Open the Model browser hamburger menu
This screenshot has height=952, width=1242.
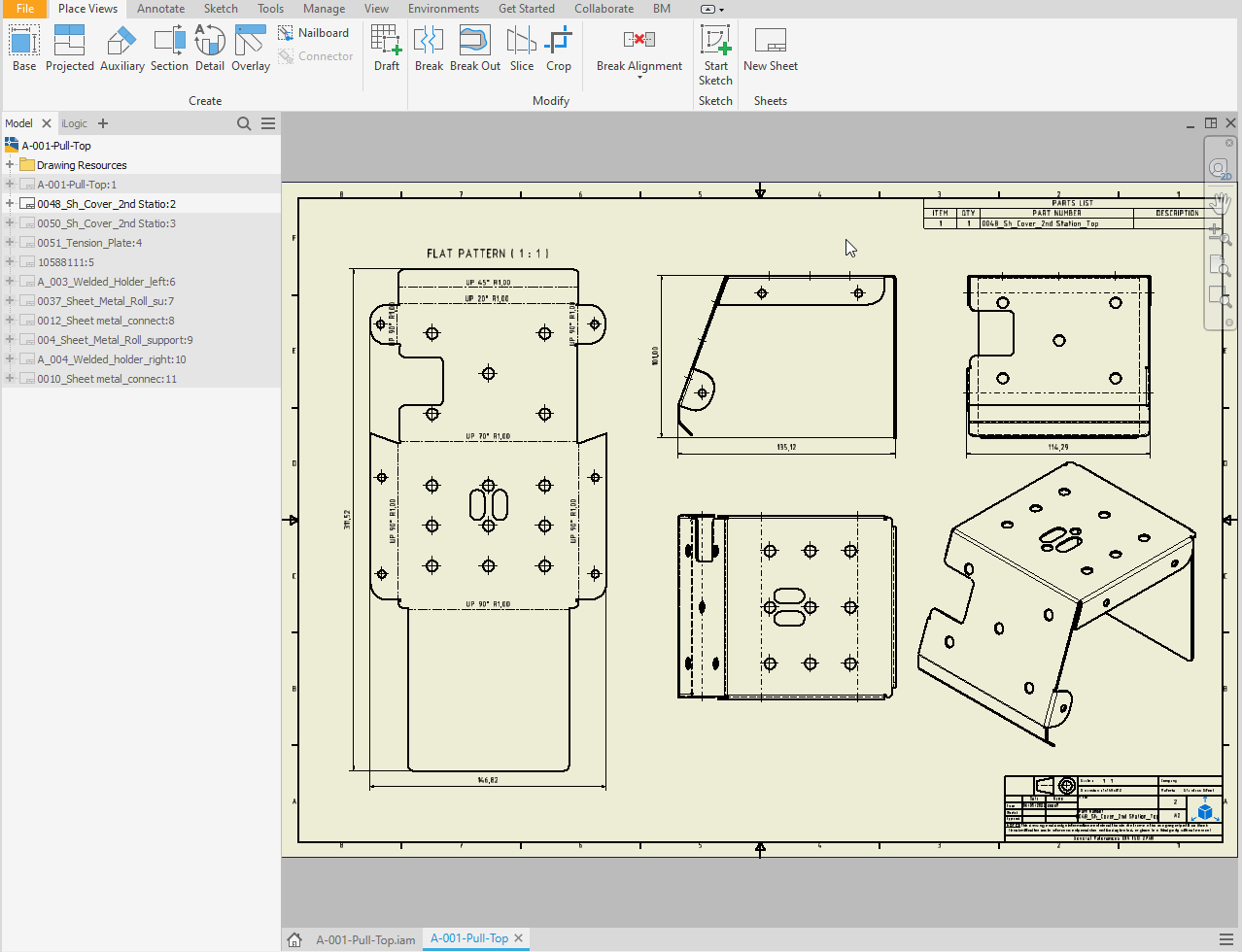coord(268,123)
